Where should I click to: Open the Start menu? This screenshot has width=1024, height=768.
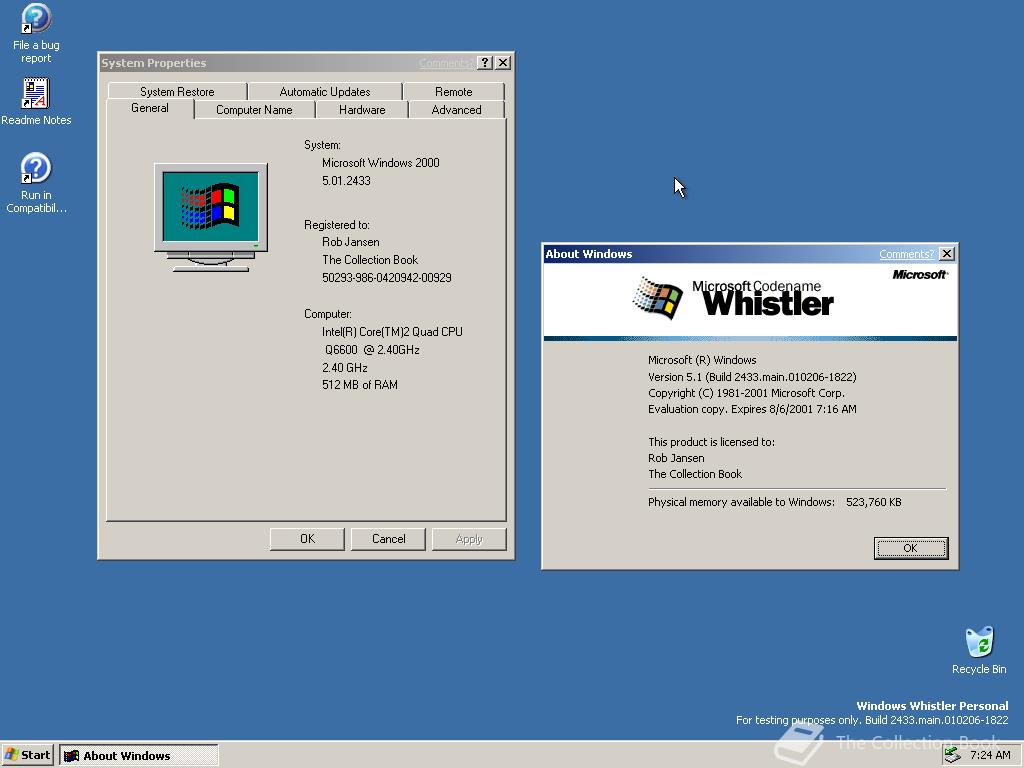click(27, 755)
